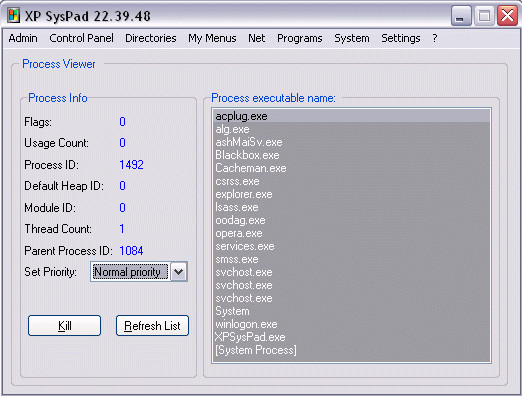Click the Refresh List button
Viewport: 522px width, 396px height.
tap(152, 325)
